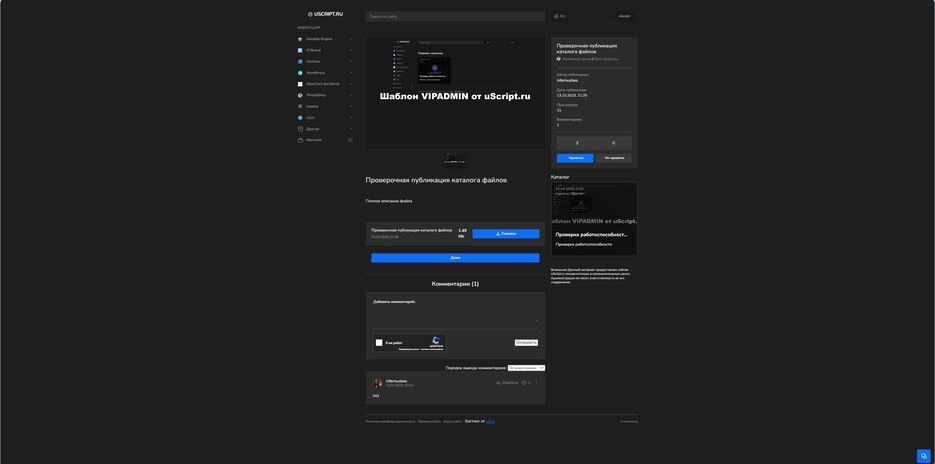Viewport: 935px width, 464px height.
Task: Open the RU language selector
Action: 560,16
